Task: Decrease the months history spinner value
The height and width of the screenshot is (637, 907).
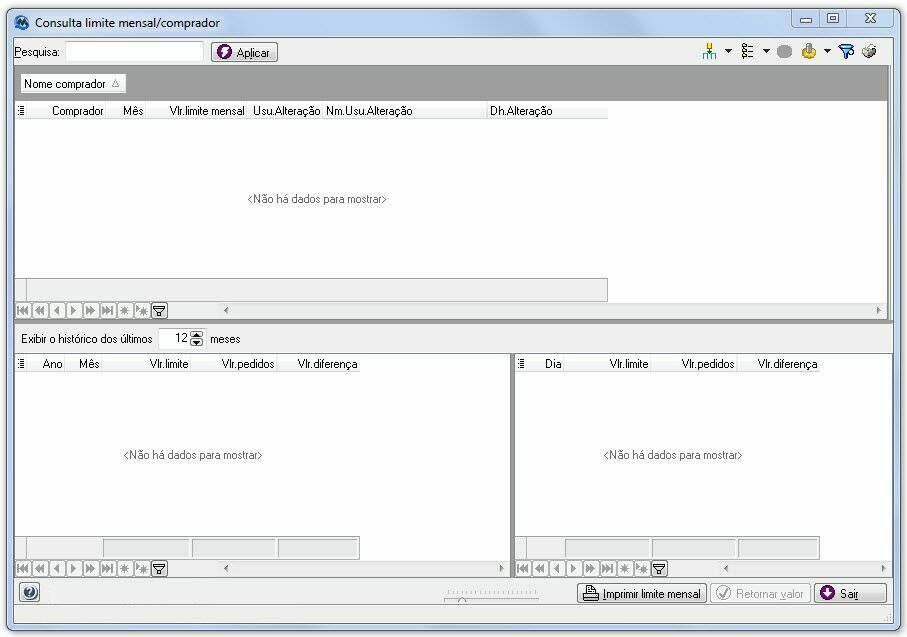Action: pos(197,343)
